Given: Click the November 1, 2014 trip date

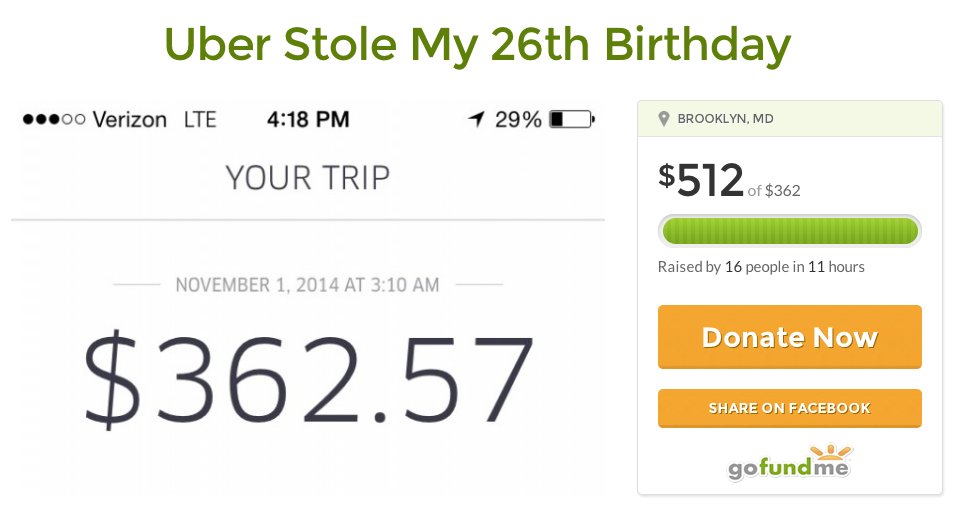Looking at the screenshot, I should [307, 285].
